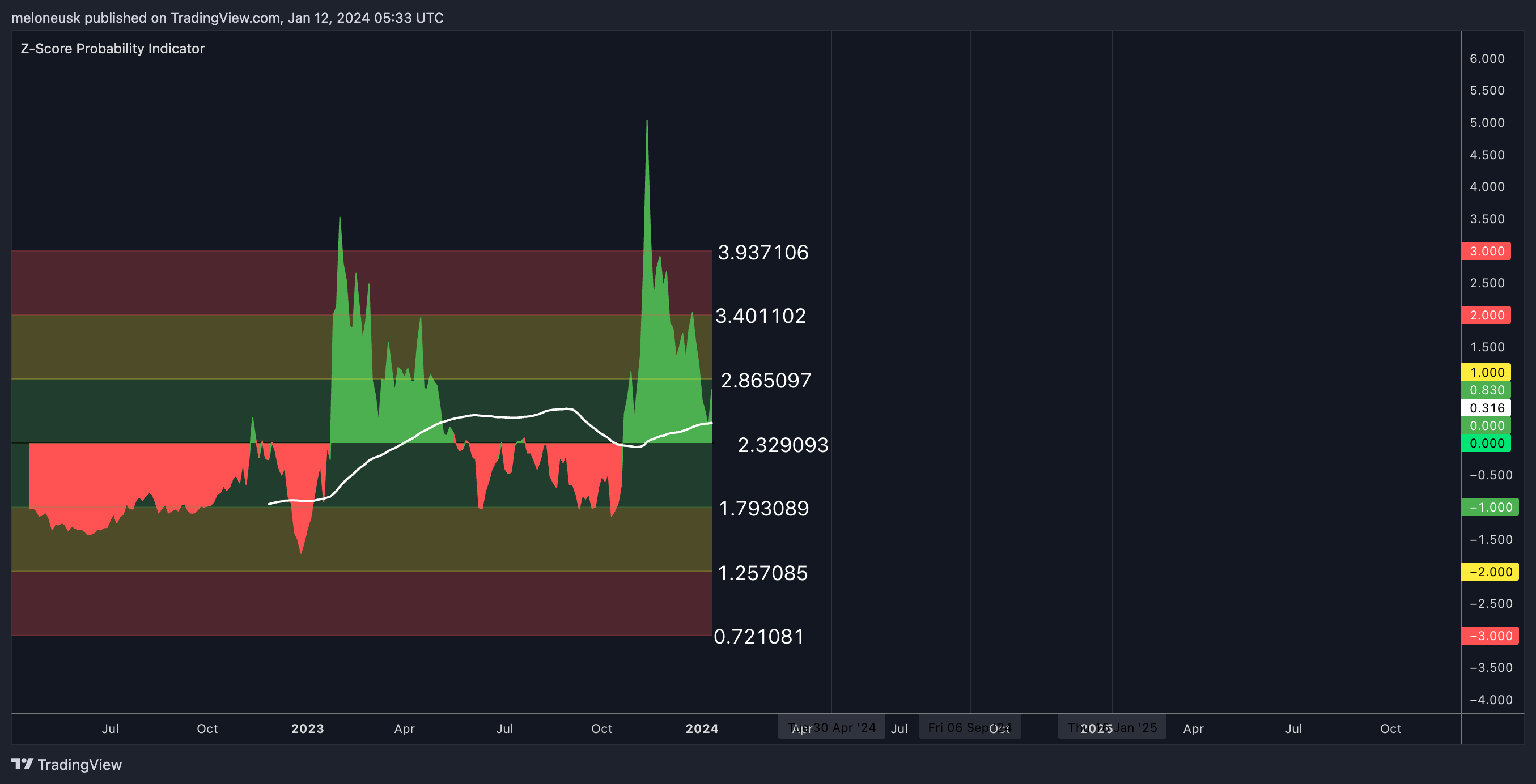
Task: Select the red 3.000 price label
Action: (1486, 251)
